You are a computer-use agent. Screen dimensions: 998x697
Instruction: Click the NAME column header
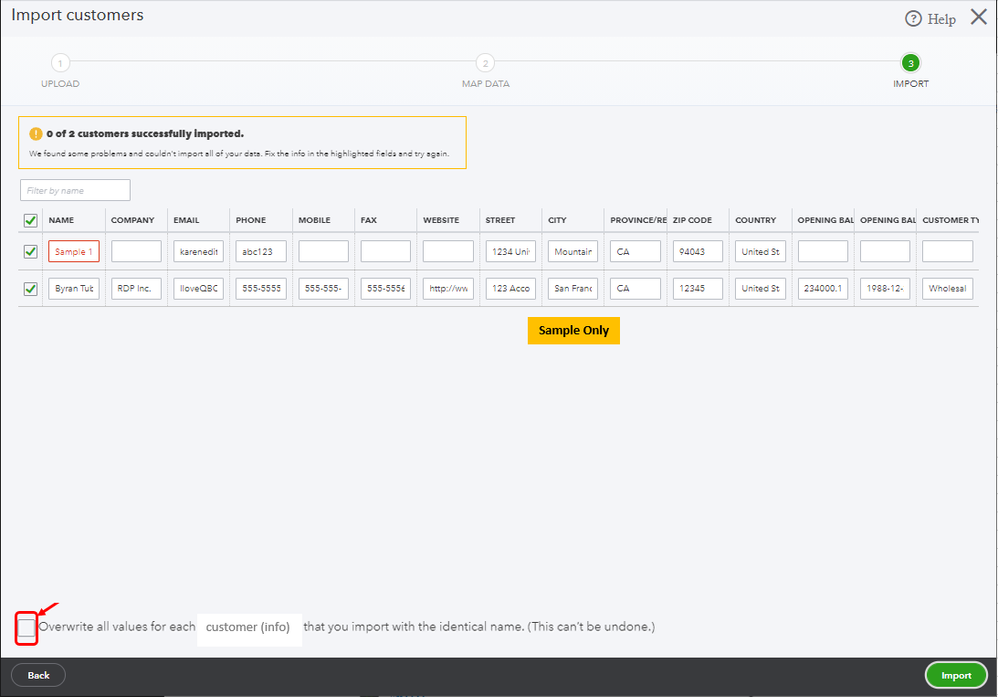[x=61, y=220]
